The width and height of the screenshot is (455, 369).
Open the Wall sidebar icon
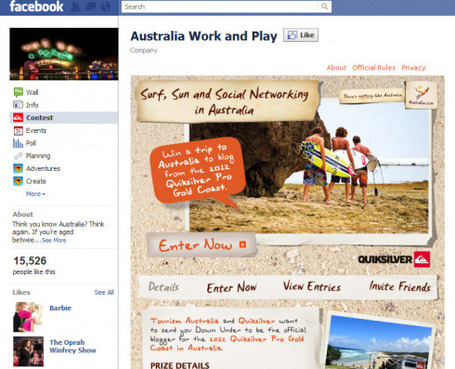(18, 92)
